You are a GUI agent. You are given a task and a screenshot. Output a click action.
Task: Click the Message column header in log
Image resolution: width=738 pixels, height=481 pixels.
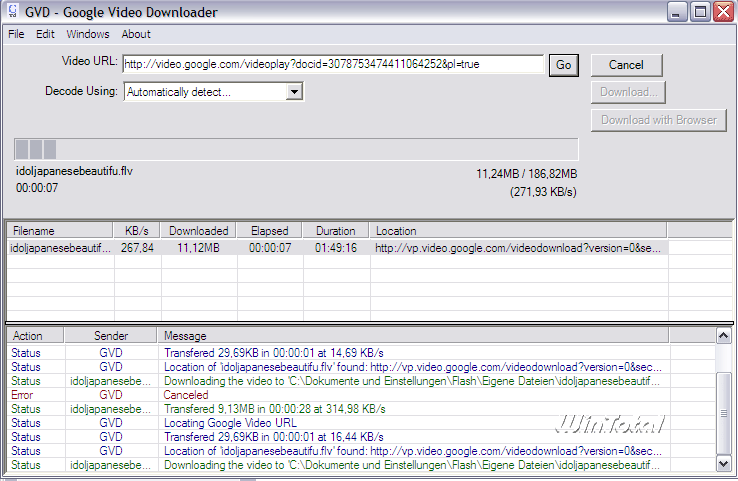pos(413,336)
